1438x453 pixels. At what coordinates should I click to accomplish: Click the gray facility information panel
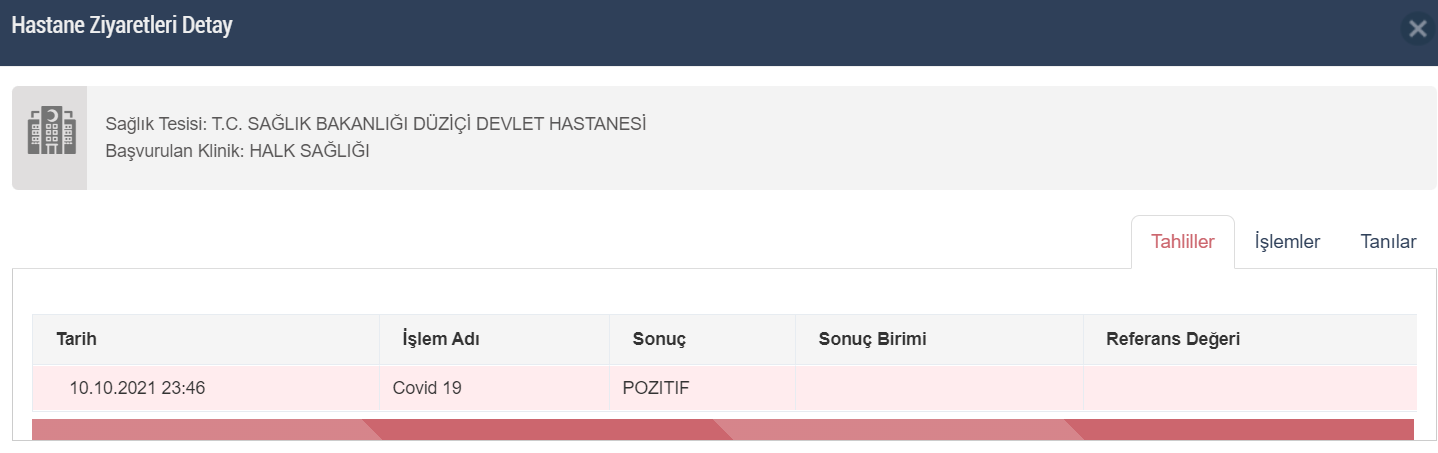point(724,138)
